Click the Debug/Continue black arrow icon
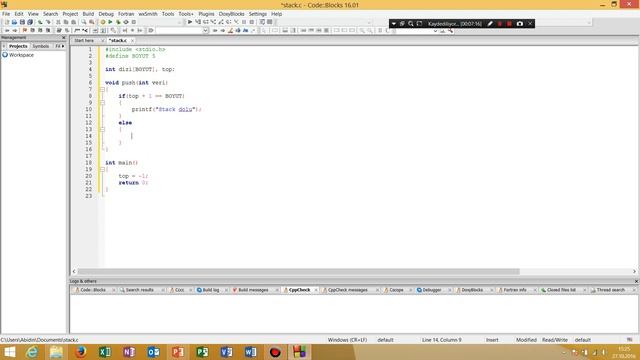 tap(190, 22)
